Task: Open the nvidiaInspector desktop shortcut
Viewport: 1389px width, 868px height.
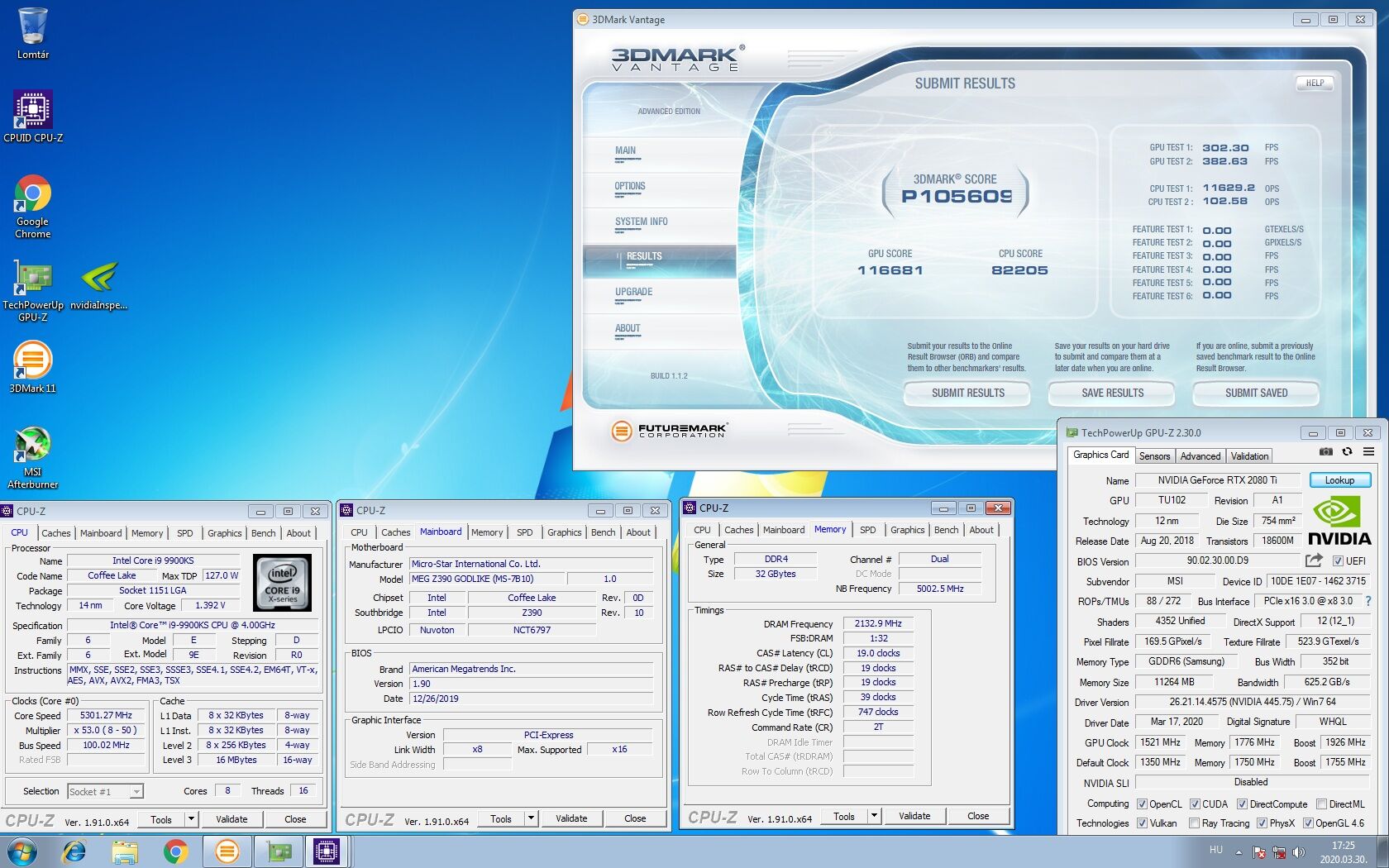Action: click(x=99, y=286)
